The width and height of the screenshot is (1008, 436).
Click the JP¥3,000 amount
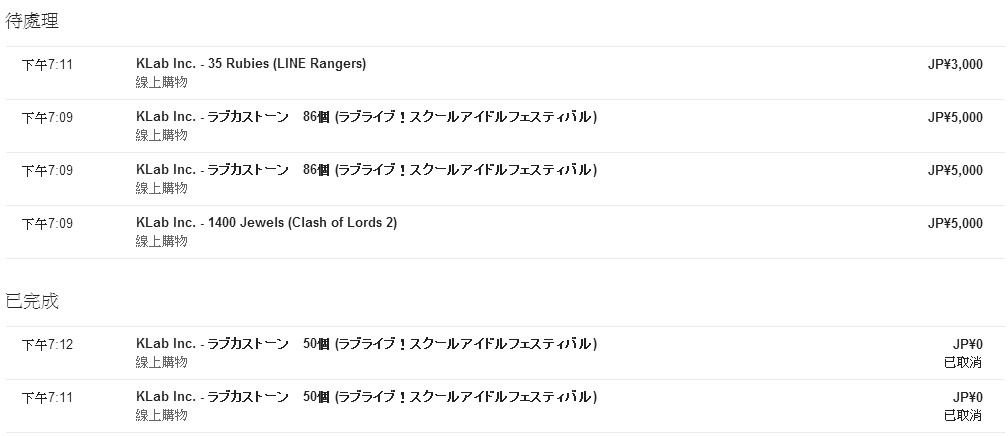[955, 64]
